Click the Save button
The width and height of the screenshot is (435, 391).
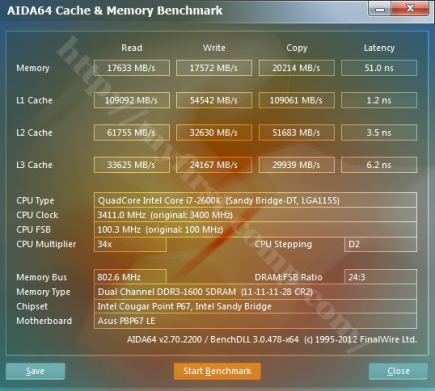click(x=35, y=371)
